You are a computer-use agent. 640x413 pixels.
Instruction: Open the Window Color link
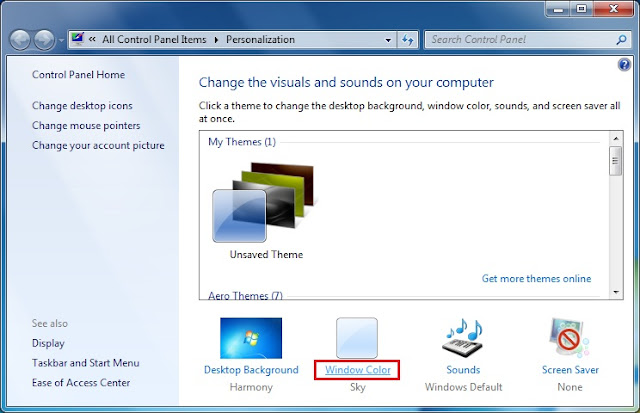[x=358, y=370]
